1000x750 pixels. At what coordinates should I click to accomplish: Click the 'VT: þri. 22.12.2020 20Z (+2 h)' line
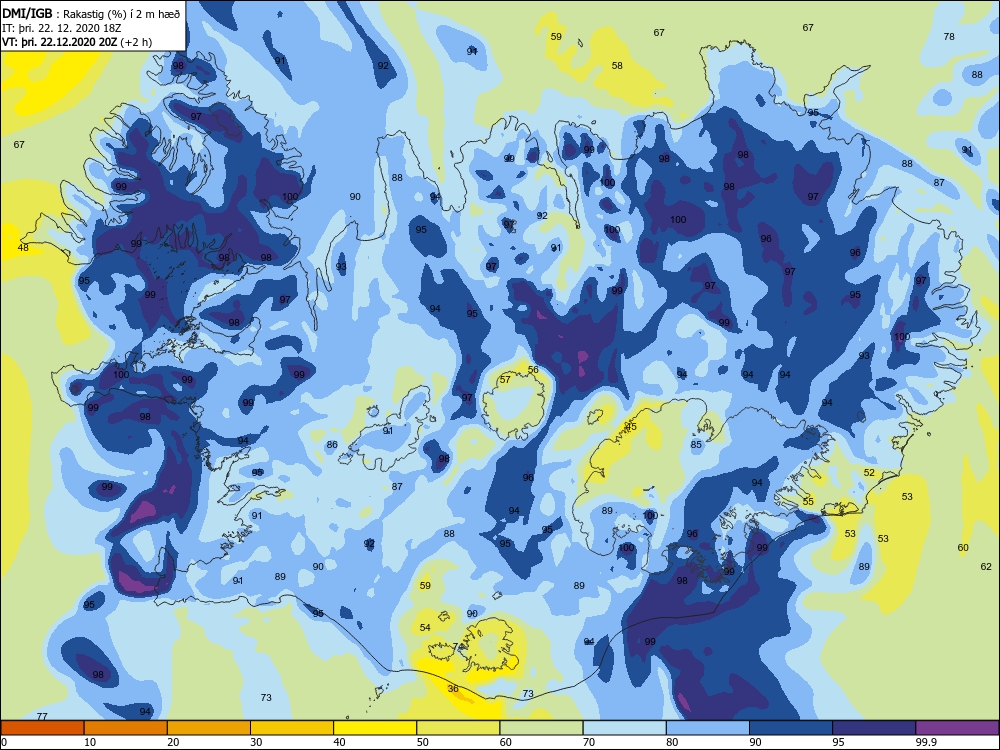click(x=77, y=42)
